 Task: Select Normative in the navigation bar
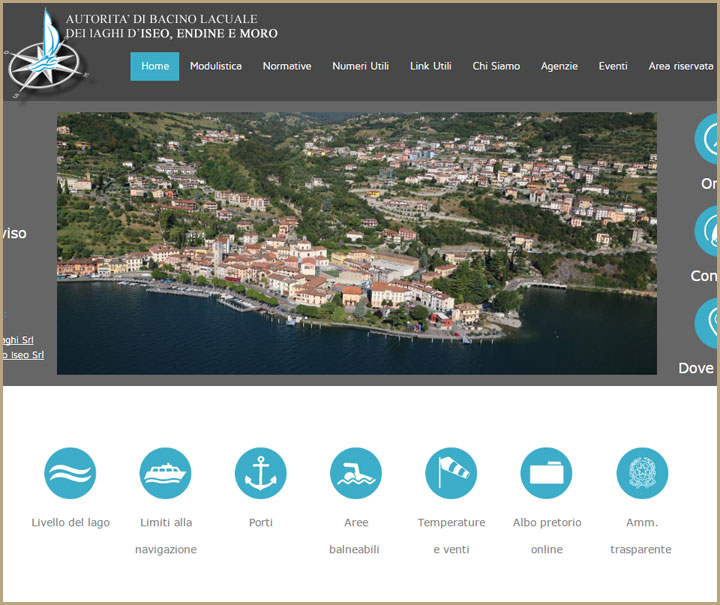pyautogui.click(x=287, y=66)
